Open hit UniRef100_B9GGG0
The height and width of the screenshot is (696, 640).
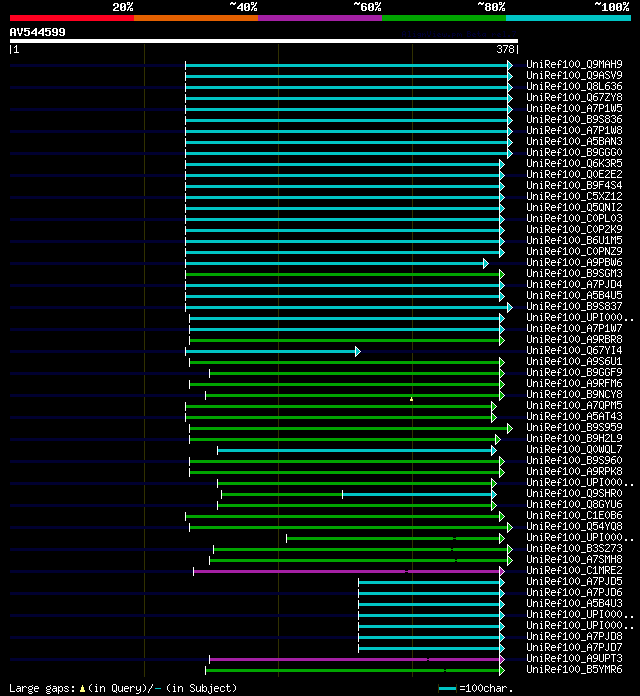coord(574,152)
